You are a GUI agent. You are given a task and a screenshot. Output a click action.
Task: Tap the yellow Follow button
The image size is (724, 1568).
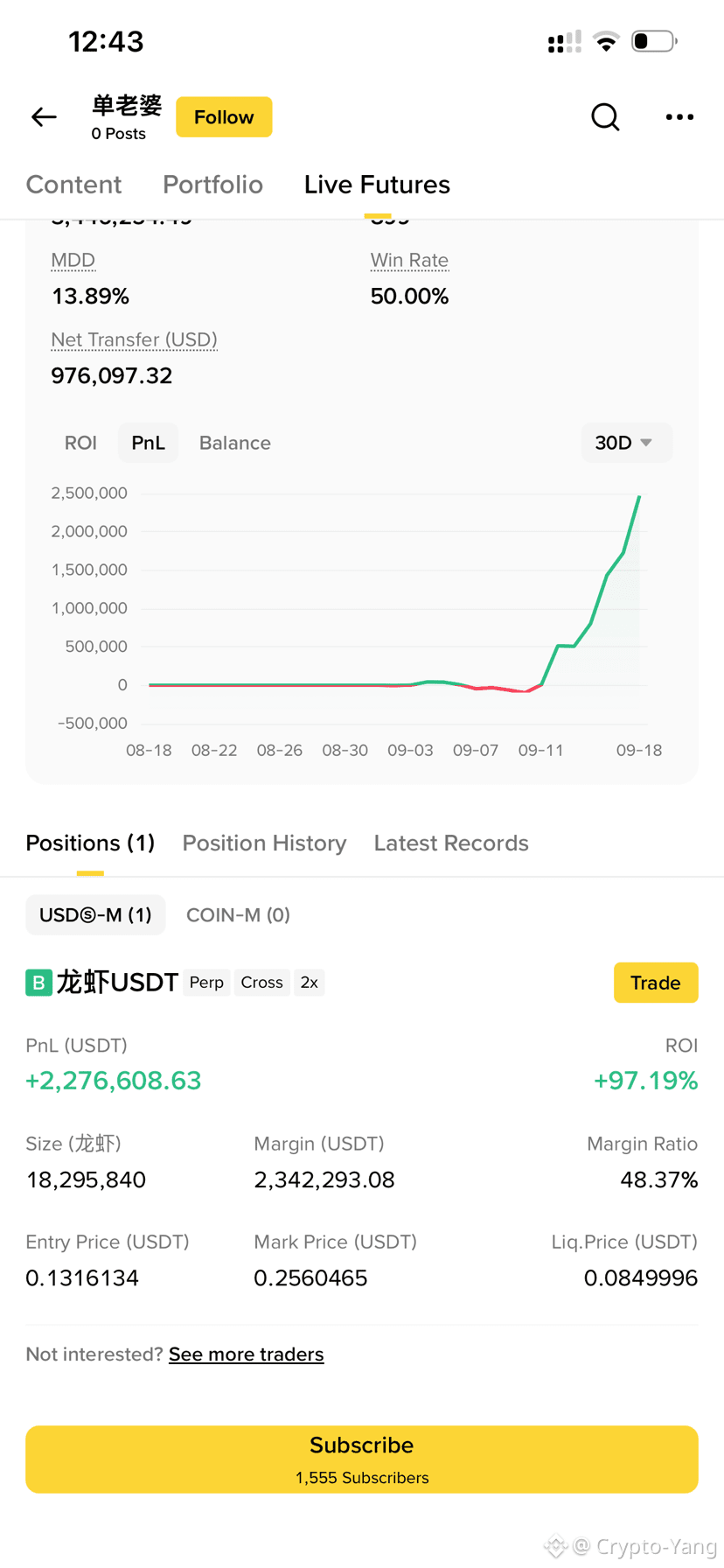pyautogui.click(x=224, y=117)
